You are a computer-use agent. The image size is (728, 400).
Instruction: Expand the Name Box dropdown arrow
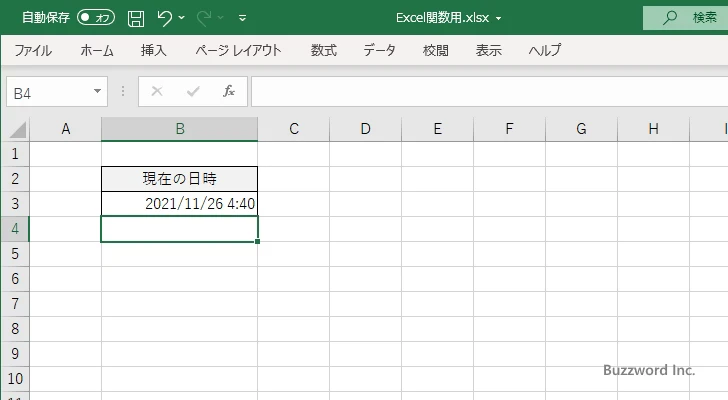[98, 91]
